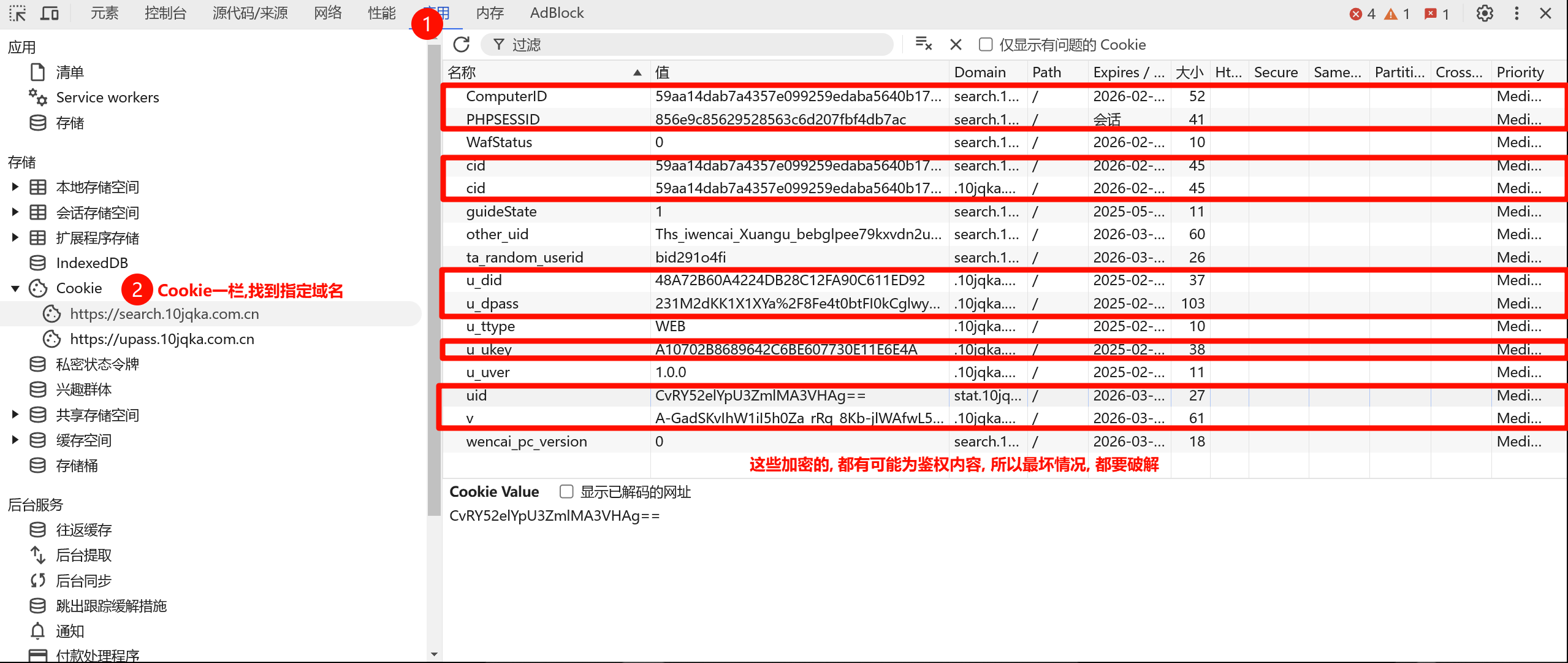Click the refresh cookies icon
The height and width of the screenshot is (663, 1568).
(x=461, y=45)
